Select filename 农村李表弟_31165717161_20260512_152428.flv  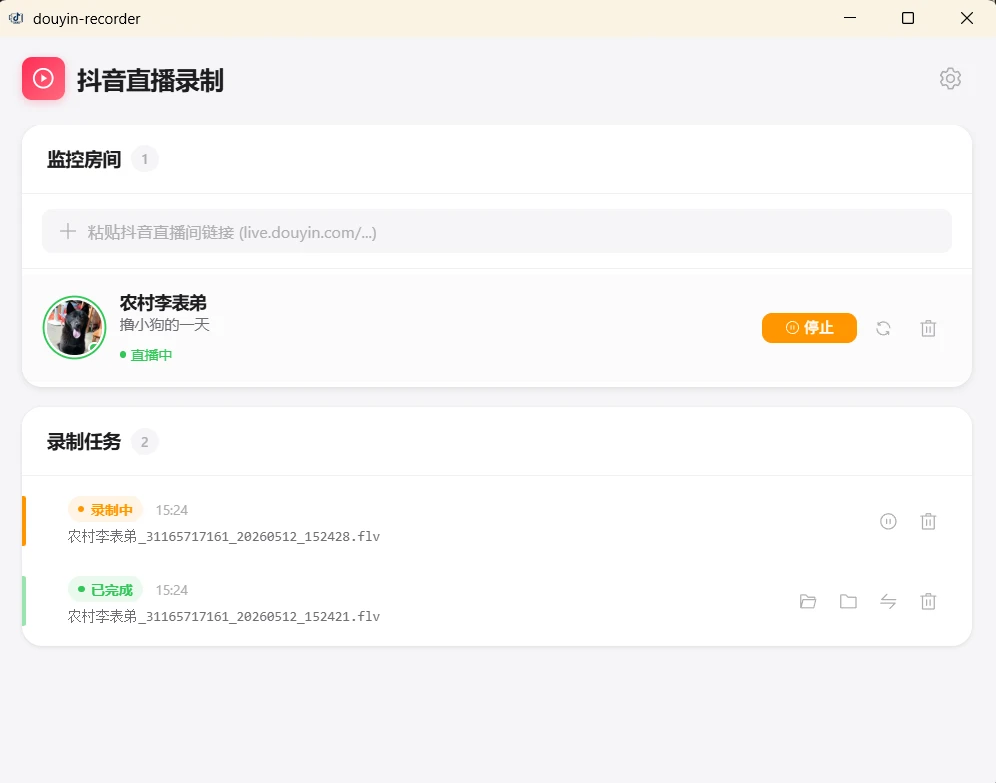click(224, 537)
